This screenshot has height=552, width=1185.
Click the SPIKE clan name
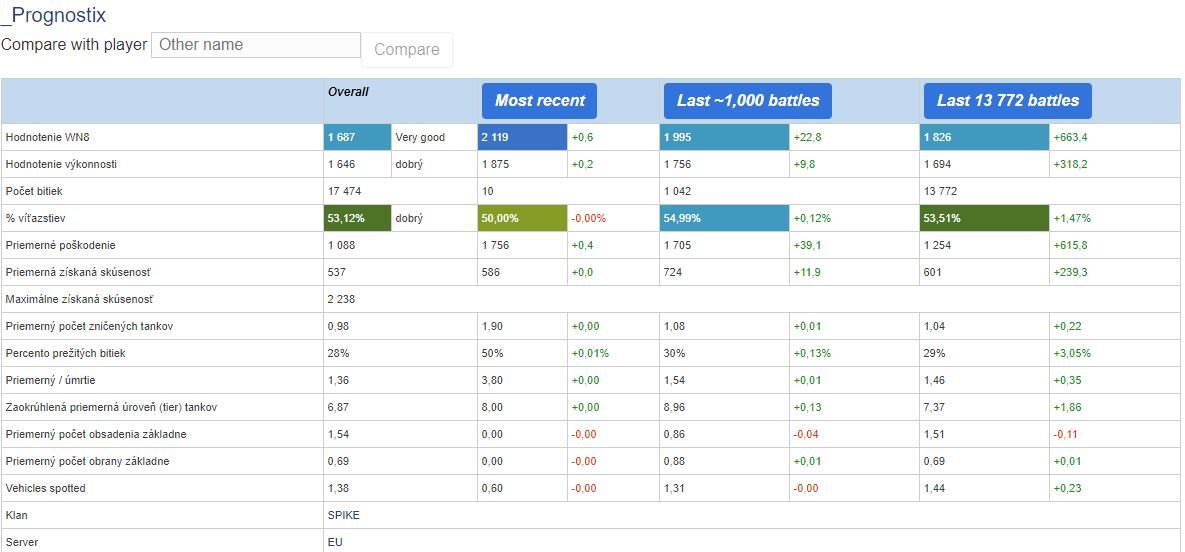tap(344, 516)
